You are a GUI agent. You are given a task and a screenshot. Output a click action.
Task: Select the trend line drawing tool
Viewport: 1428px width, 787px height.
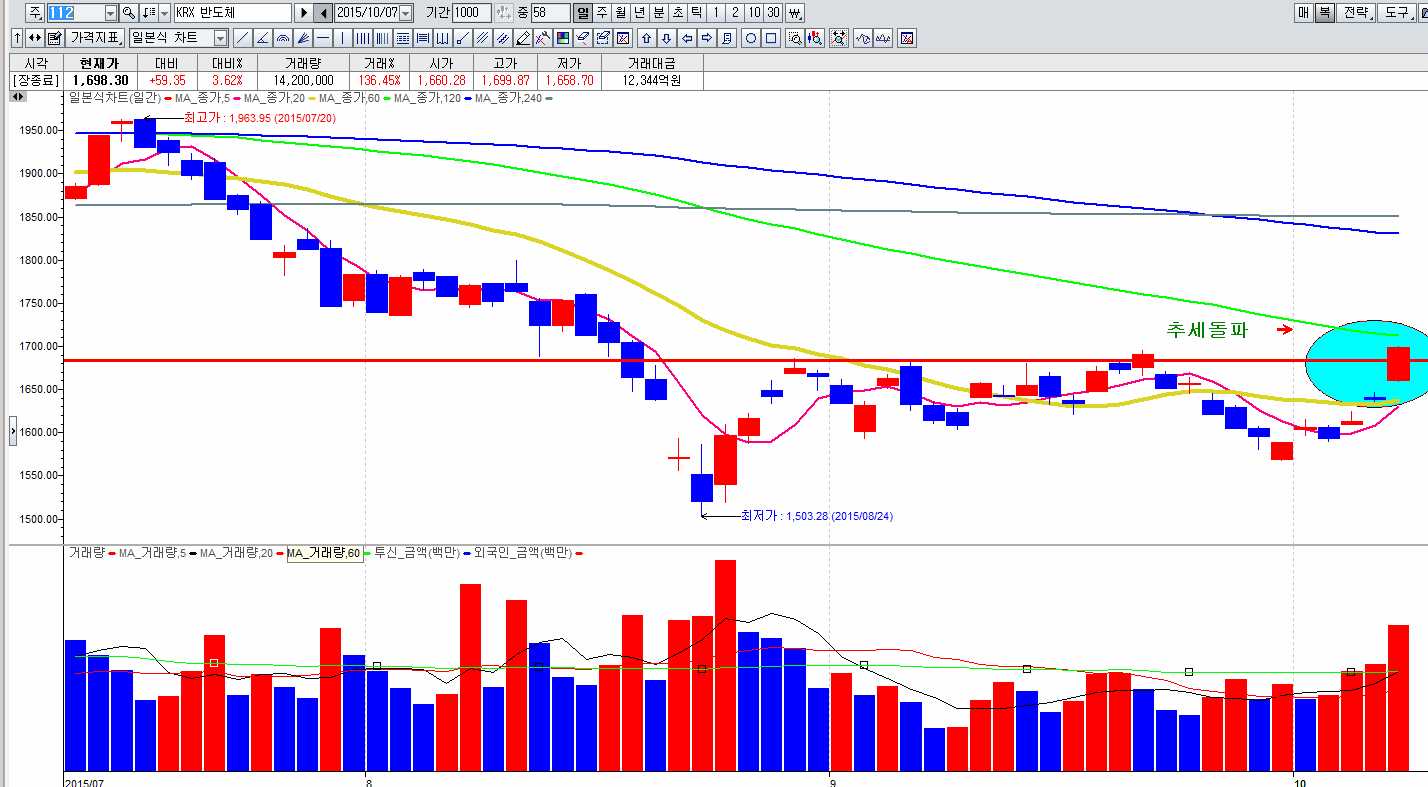click(x=242, y=38)
